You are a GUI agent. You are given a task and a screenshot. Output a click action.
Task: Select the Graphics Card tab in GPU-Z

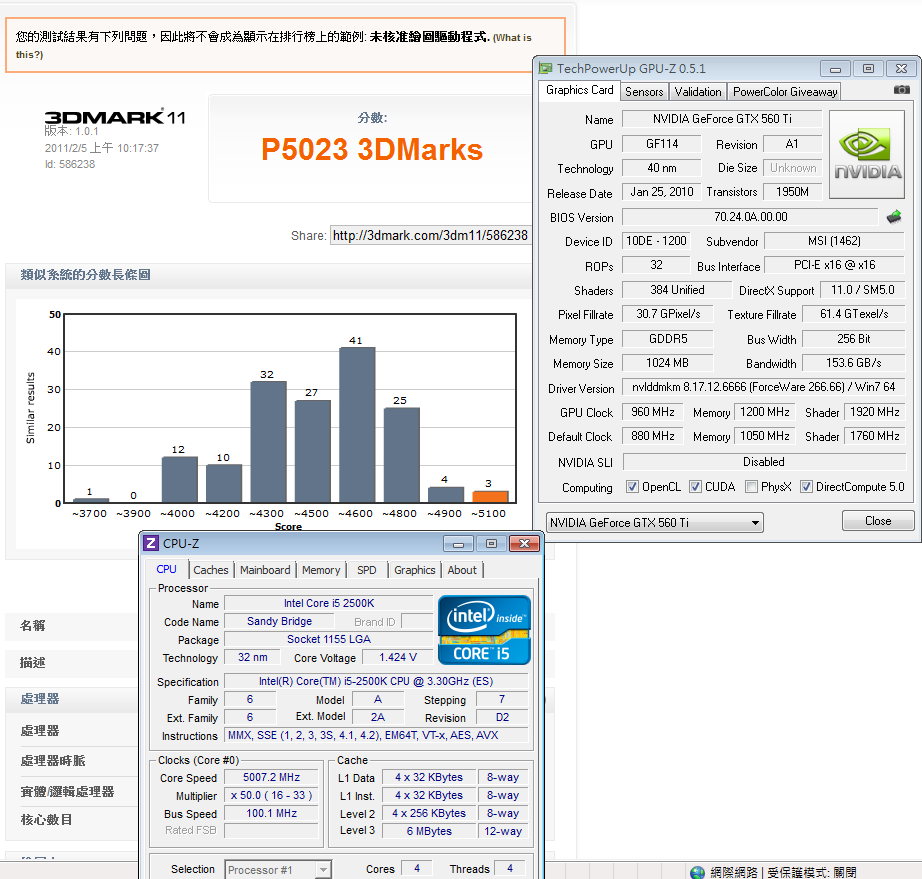pyautogui.click(x=580, y=90)
